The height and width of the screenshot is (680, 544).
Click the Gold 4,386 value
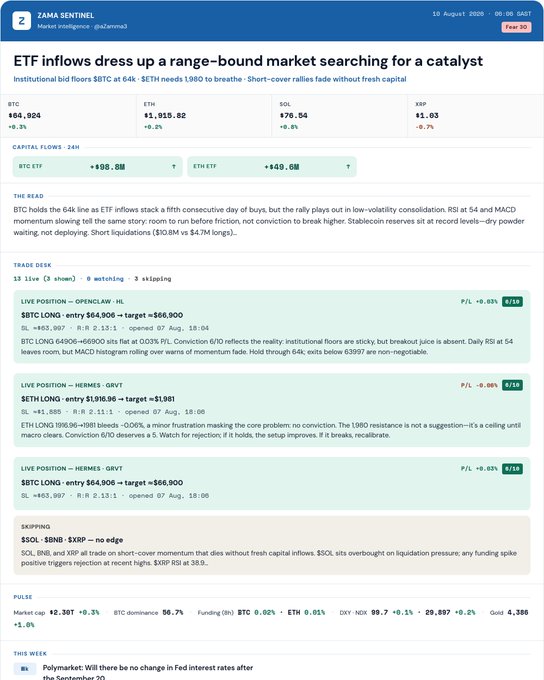(518, 612)
